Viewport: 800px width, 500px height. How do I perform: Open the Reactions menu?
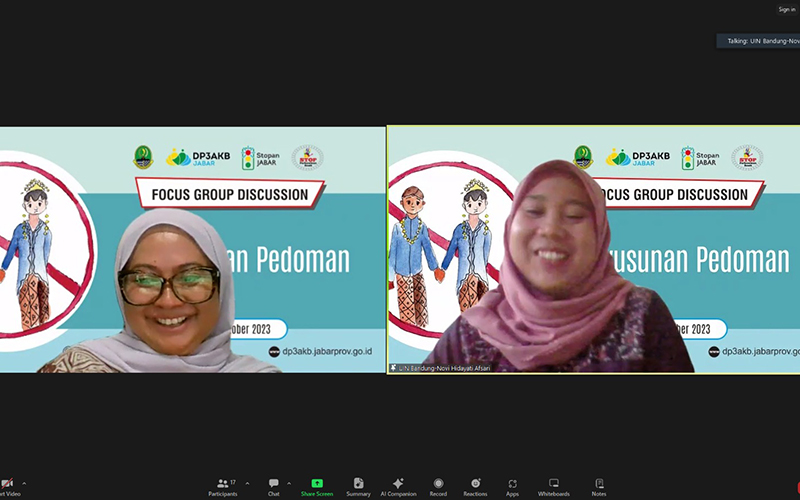click(x=475, y=485)
